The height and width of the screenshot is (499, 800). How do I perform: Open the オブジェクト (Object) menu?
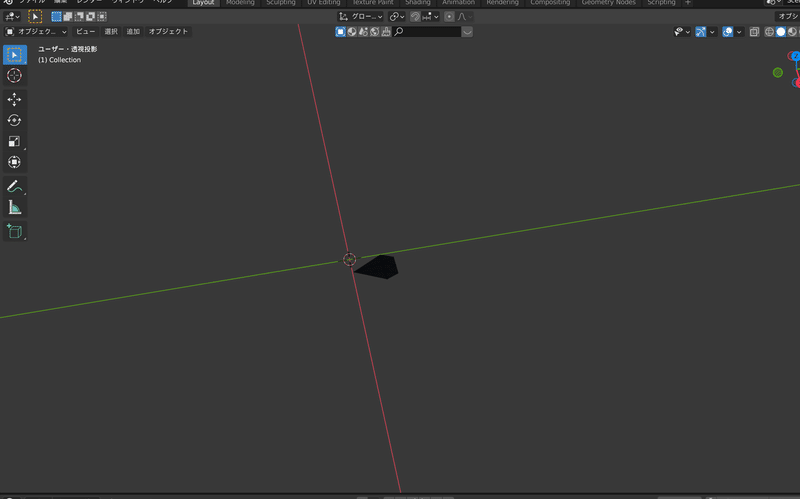tap(168, 32)
